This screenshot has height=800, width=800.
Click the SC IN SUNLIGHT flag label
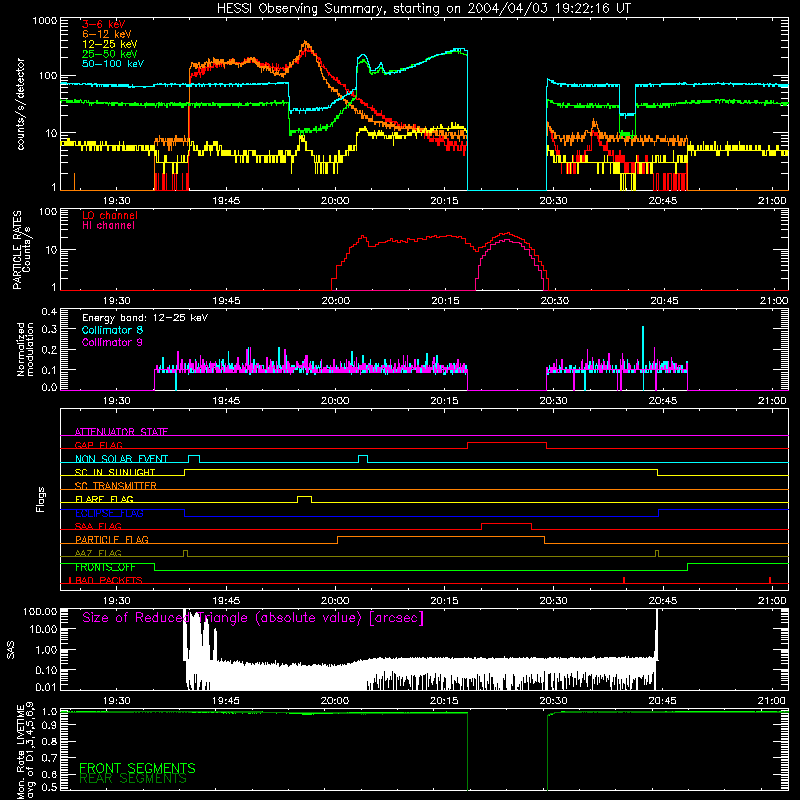(115, 472)
